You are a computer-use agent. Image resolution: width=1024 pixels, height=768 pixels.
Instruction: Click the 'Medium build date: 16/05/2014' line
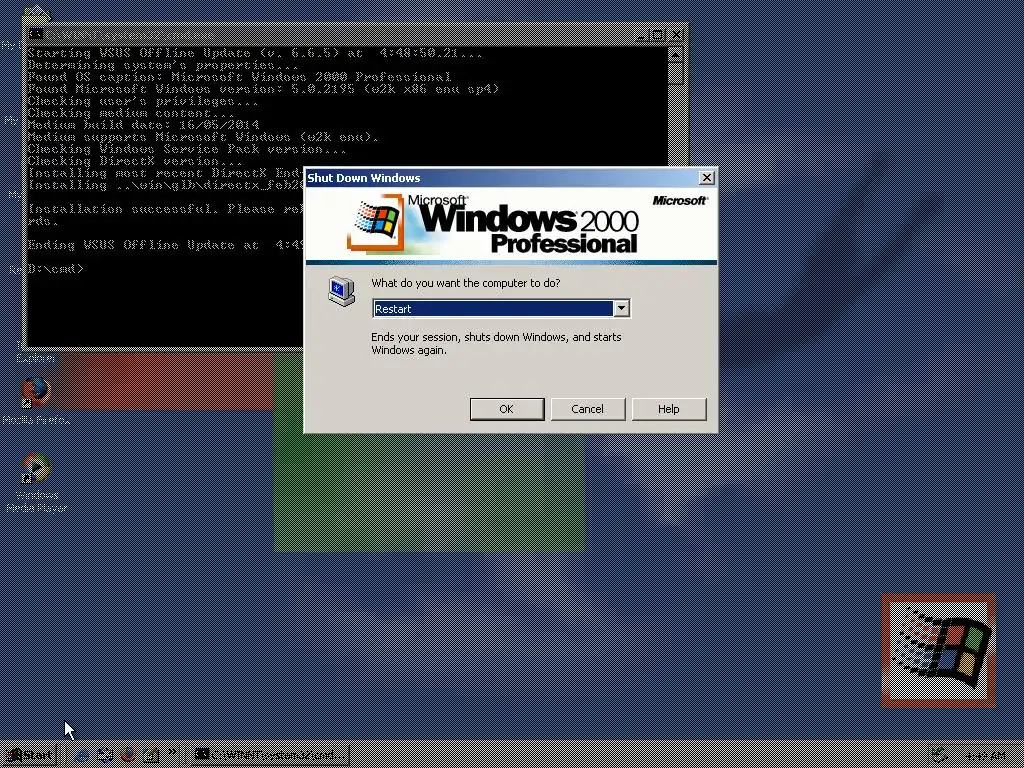point(143,125)
